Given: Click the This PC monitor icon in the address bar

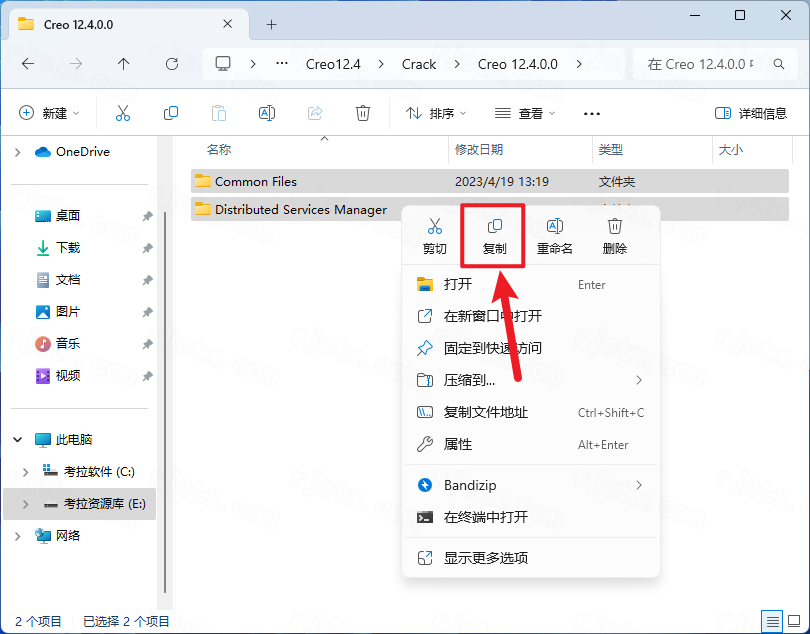Looking at the screenshot, I should pos(223,64).
